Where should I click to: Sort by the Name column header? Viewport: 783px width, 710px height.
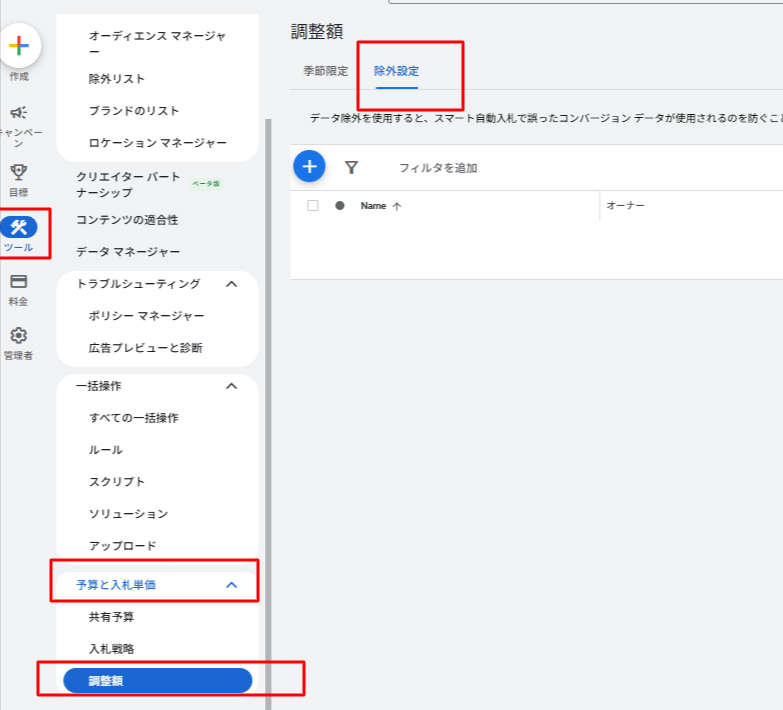(374, 205)
